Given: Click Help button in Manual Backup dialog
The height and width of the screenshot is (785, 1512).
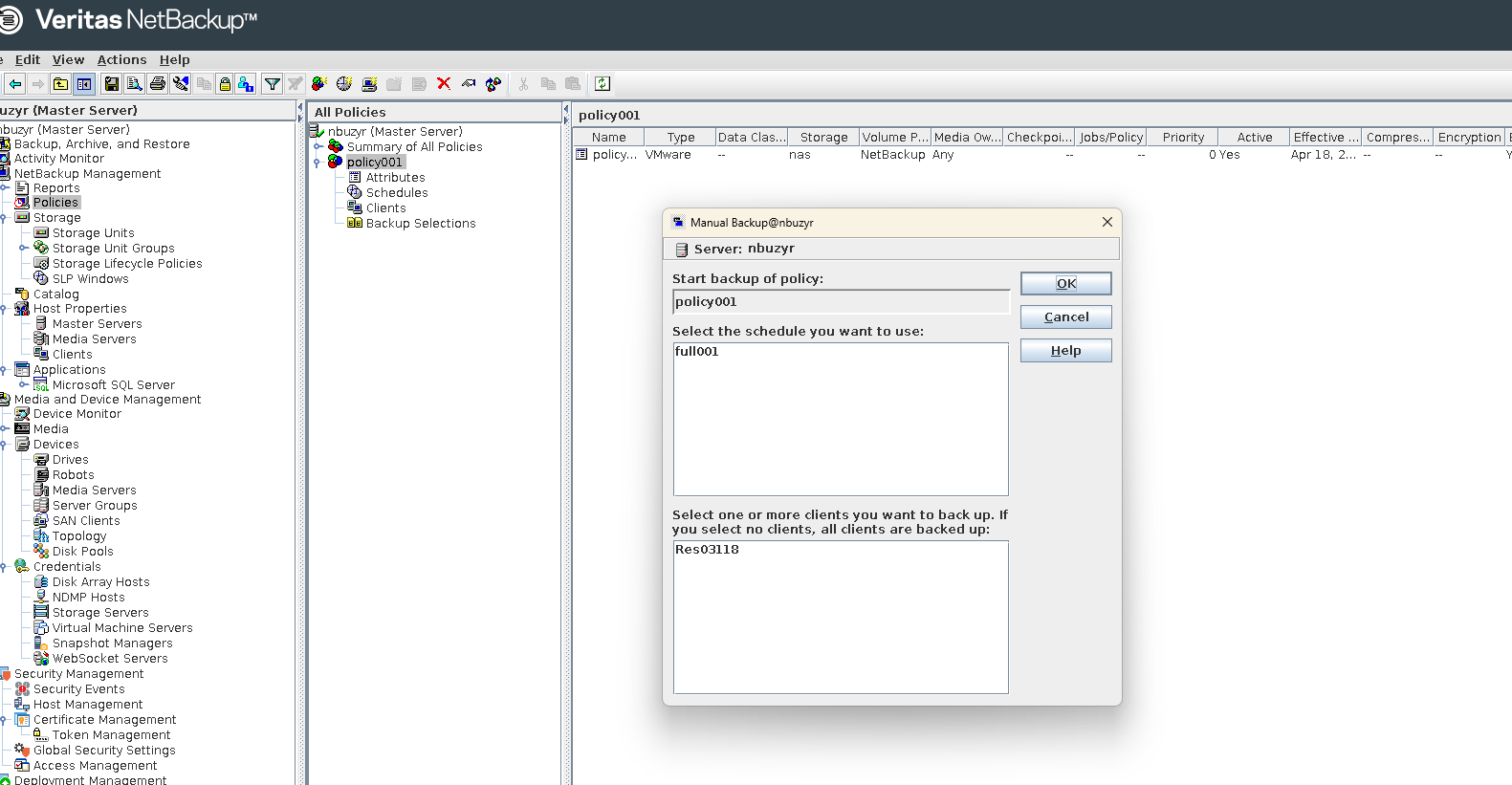Looking at the screenshot, I should click(x=1066, y=350).
